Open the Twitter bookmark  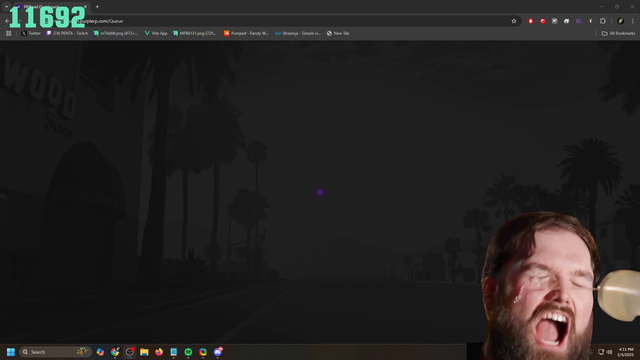pos(31,33)
